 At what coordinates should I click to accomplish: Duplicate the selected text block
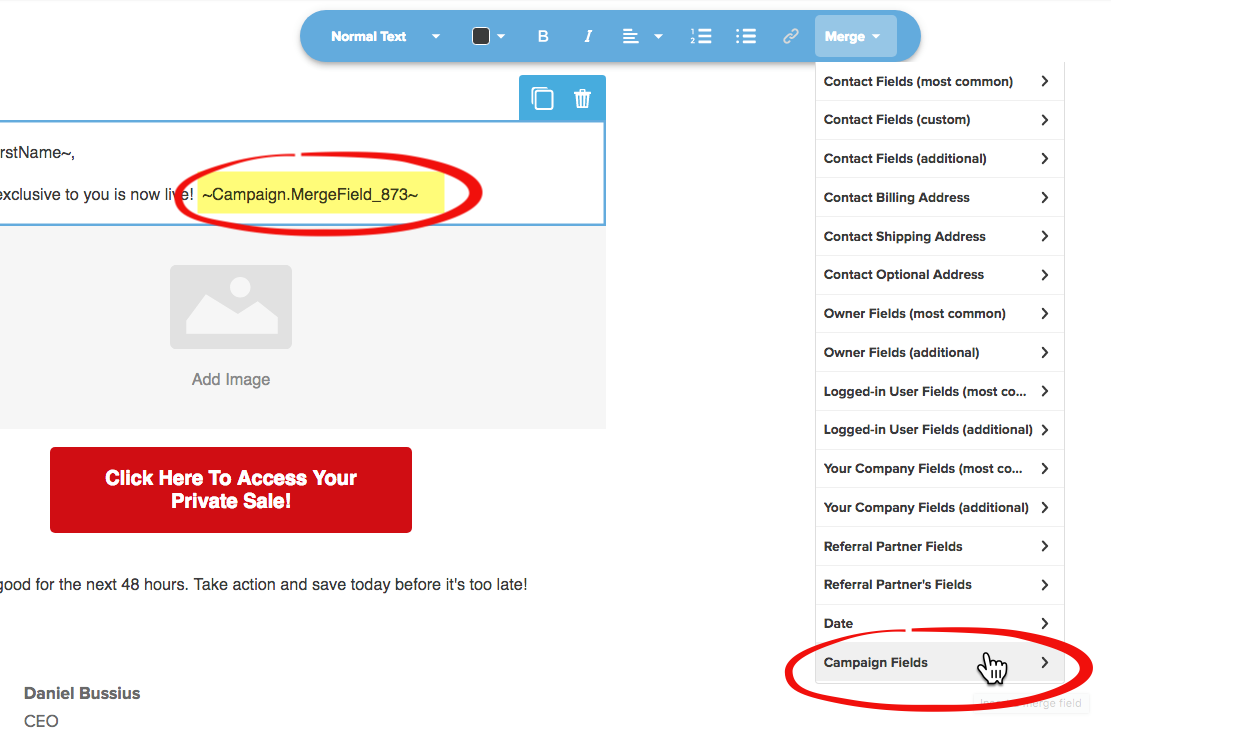tap(542, 98)
